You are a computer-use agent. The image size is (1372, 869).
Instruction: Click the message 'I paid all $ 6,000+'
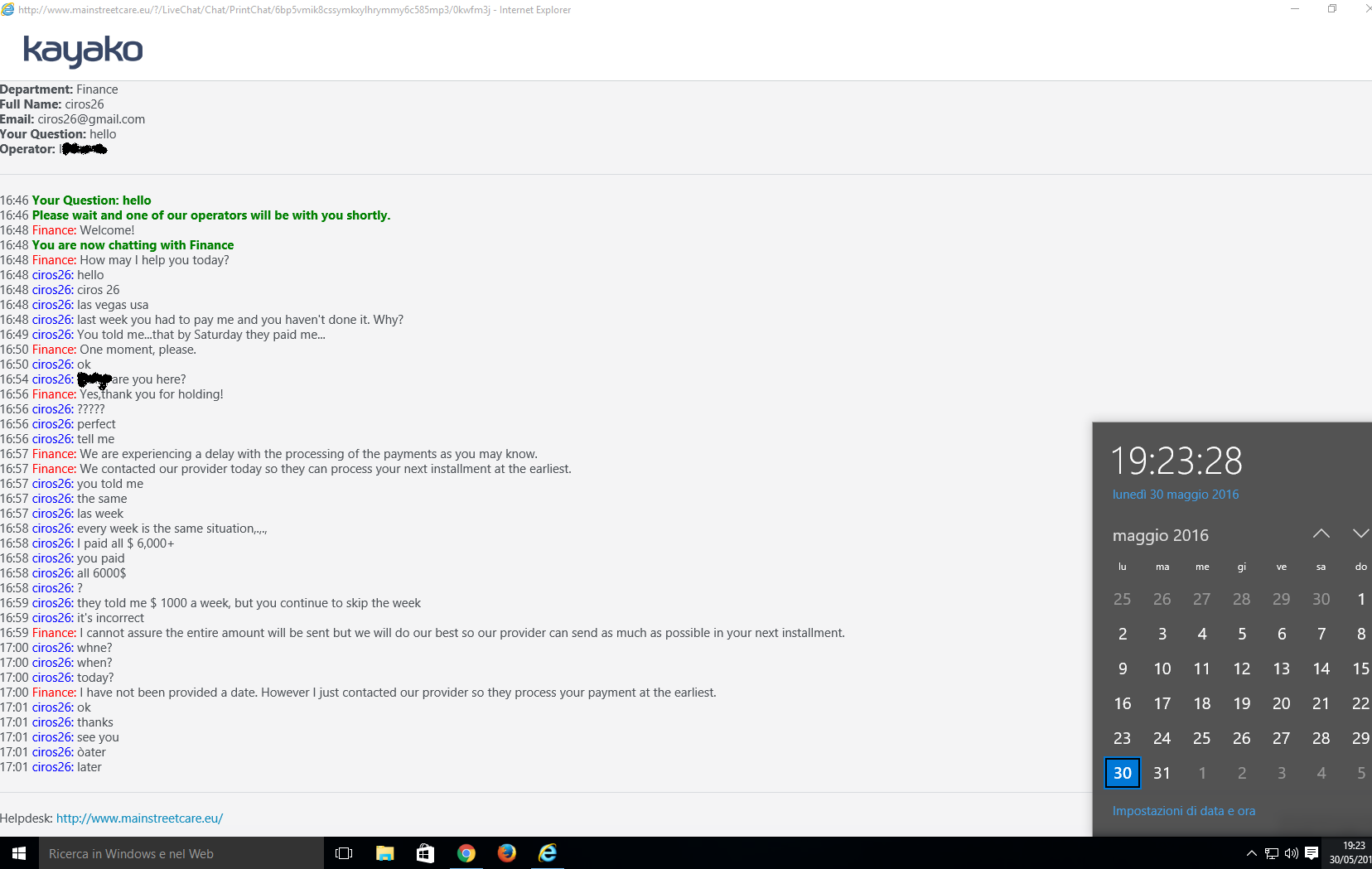click(x=126, y=543)
